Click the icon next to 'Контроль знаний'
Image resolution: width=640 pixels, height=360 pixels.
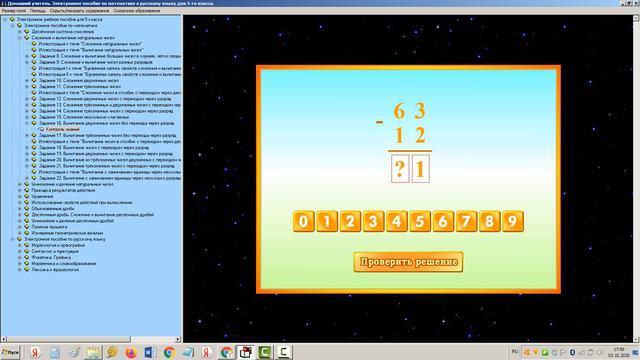point(41,129)
